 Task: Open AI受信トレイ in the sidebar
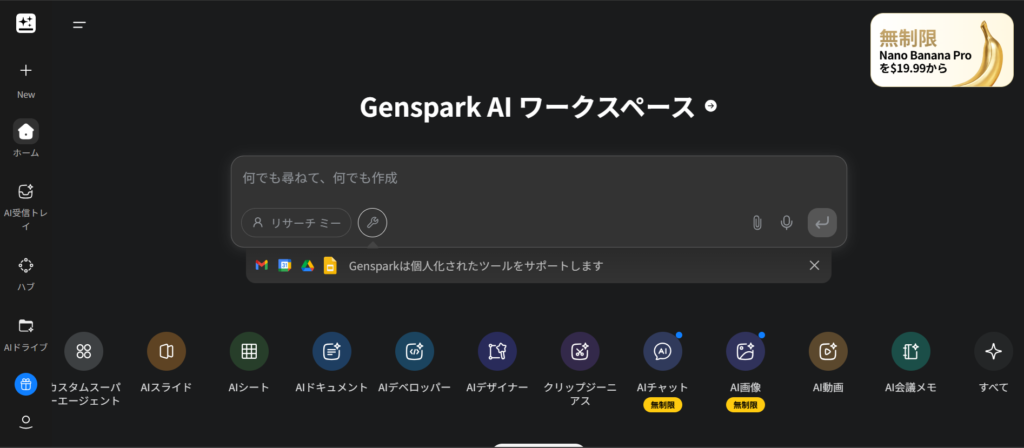tap(26, 192)
